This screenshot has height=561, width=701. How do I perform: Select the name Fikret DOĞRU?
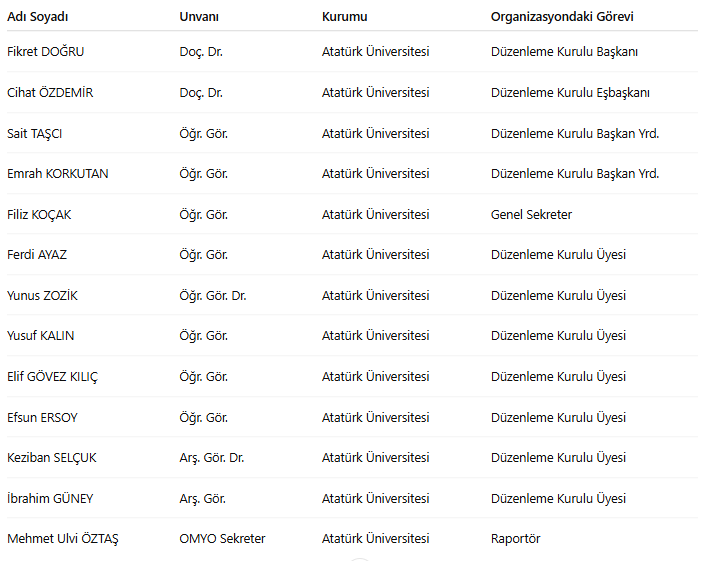46,52
